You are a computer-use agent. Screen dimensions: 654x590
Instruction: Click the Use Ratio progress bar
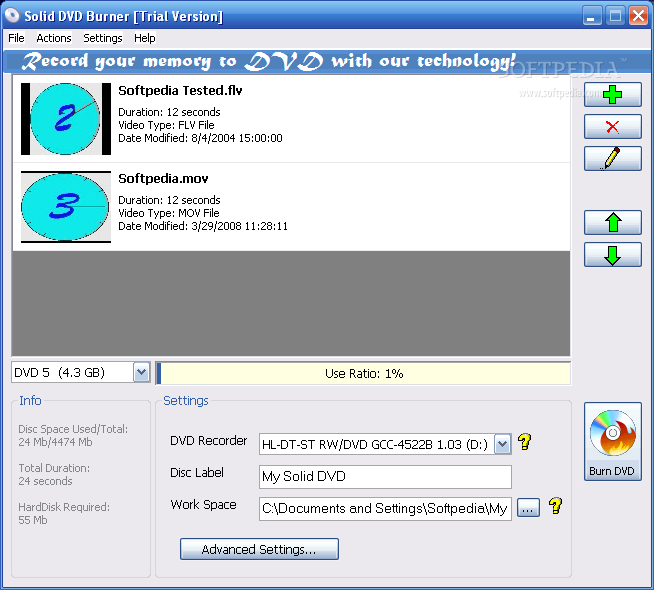pyautogui.click(x=363, y=373)
